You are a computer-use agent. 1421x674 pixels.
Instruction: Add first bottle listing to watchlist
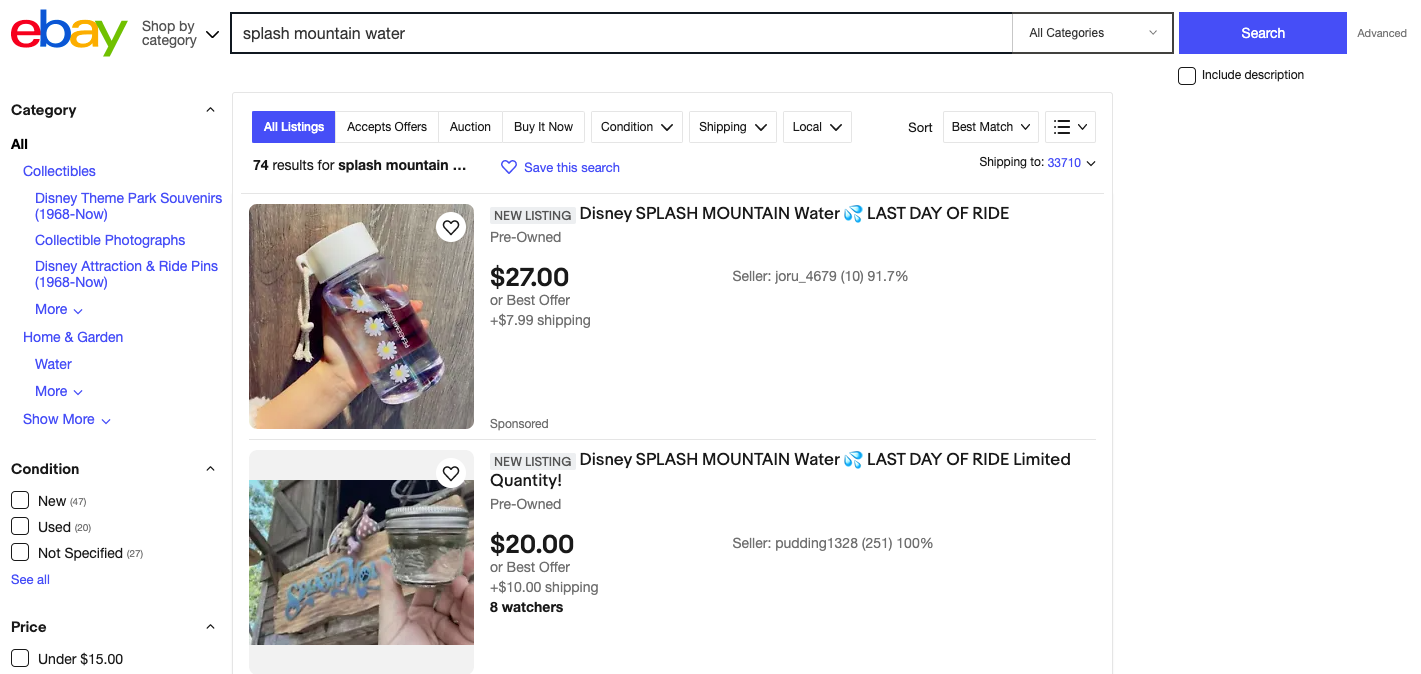click(451, 228)
